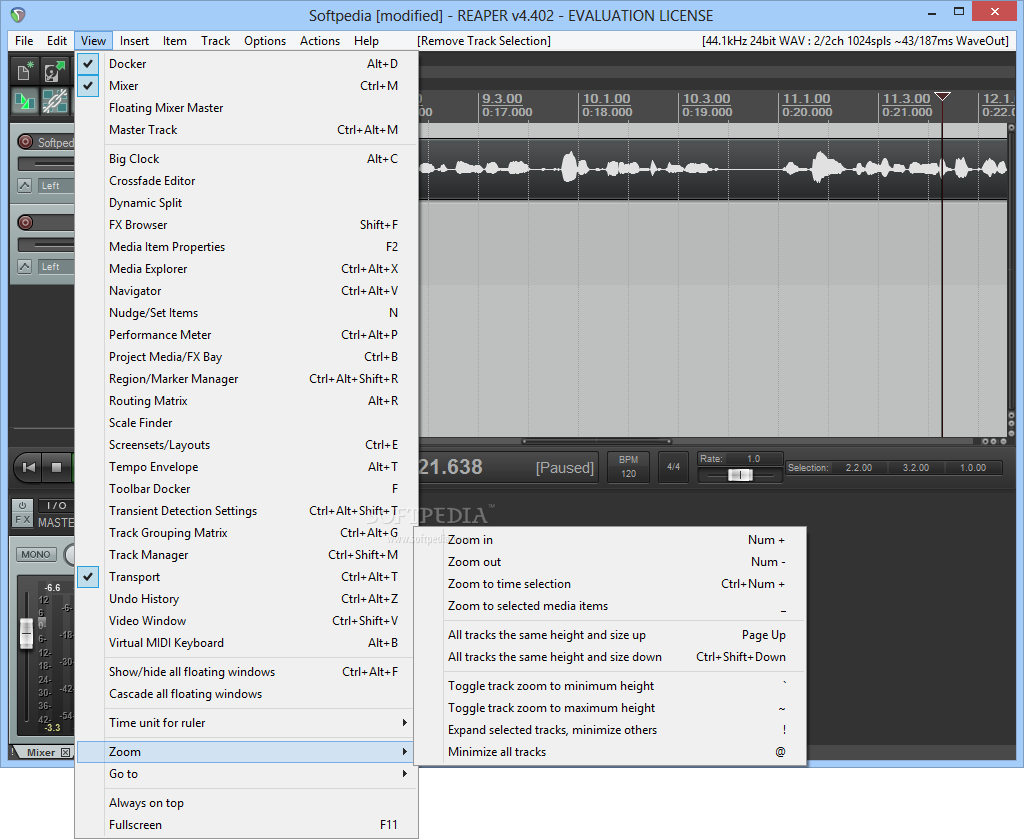Toggle Fullscreen mode from View menu
The height and width of the screenshot is (839, 1024).
click(247, 825)
